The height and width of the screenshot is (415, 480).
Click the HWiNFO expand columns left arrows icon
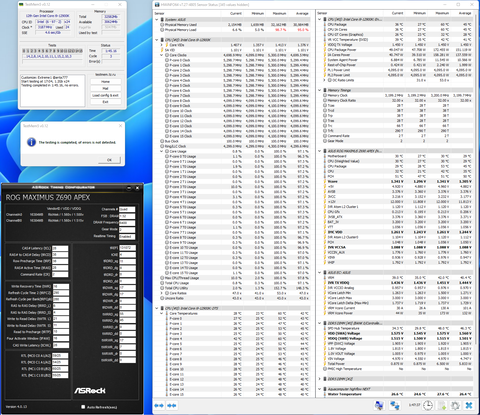[x=159, y=405]
